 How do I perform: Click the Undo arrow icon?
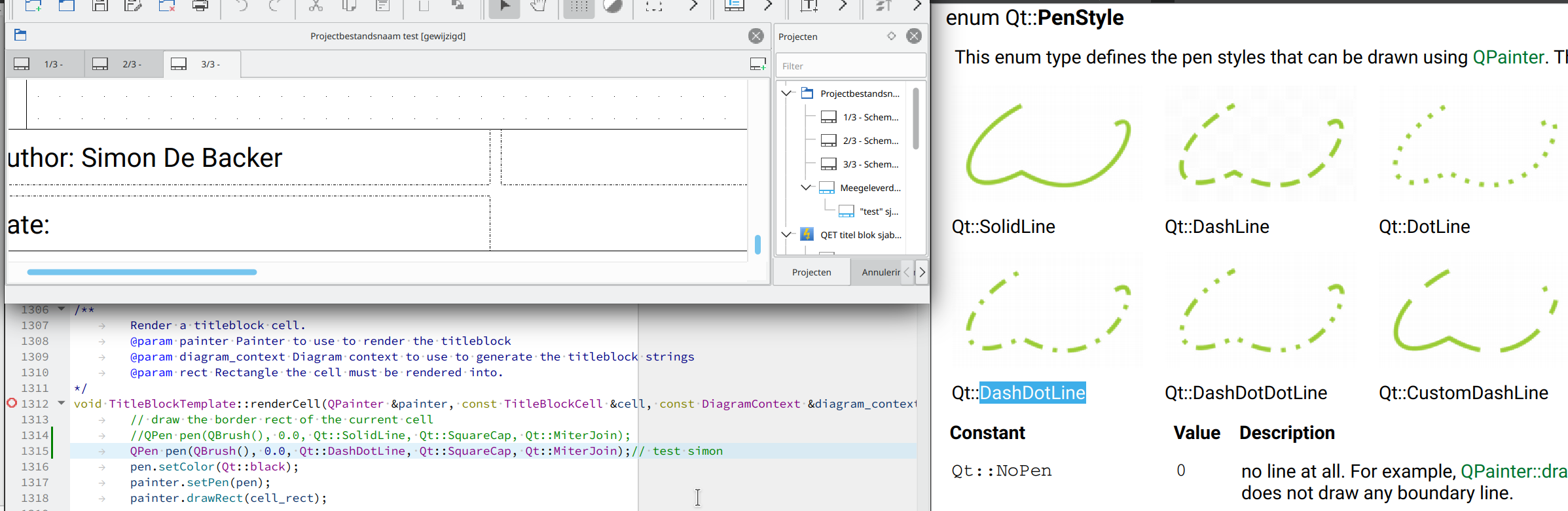(x=242, y=7)
